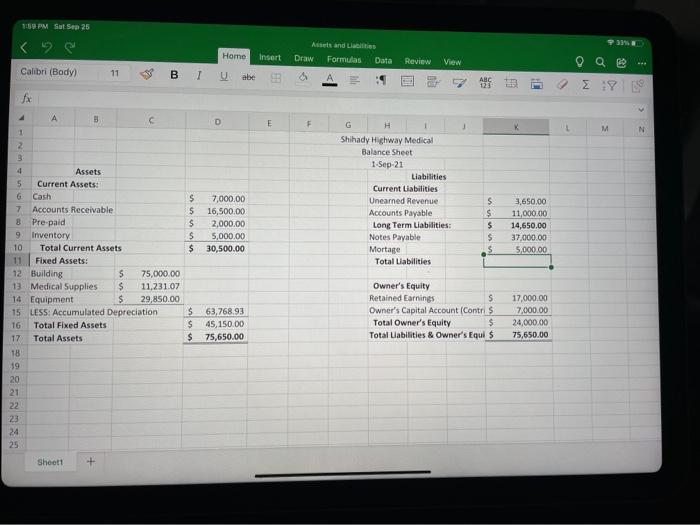Viewport: 700px width, 525px height.
Task: Click into the formula bar field
Action: [x=335, y=104]
